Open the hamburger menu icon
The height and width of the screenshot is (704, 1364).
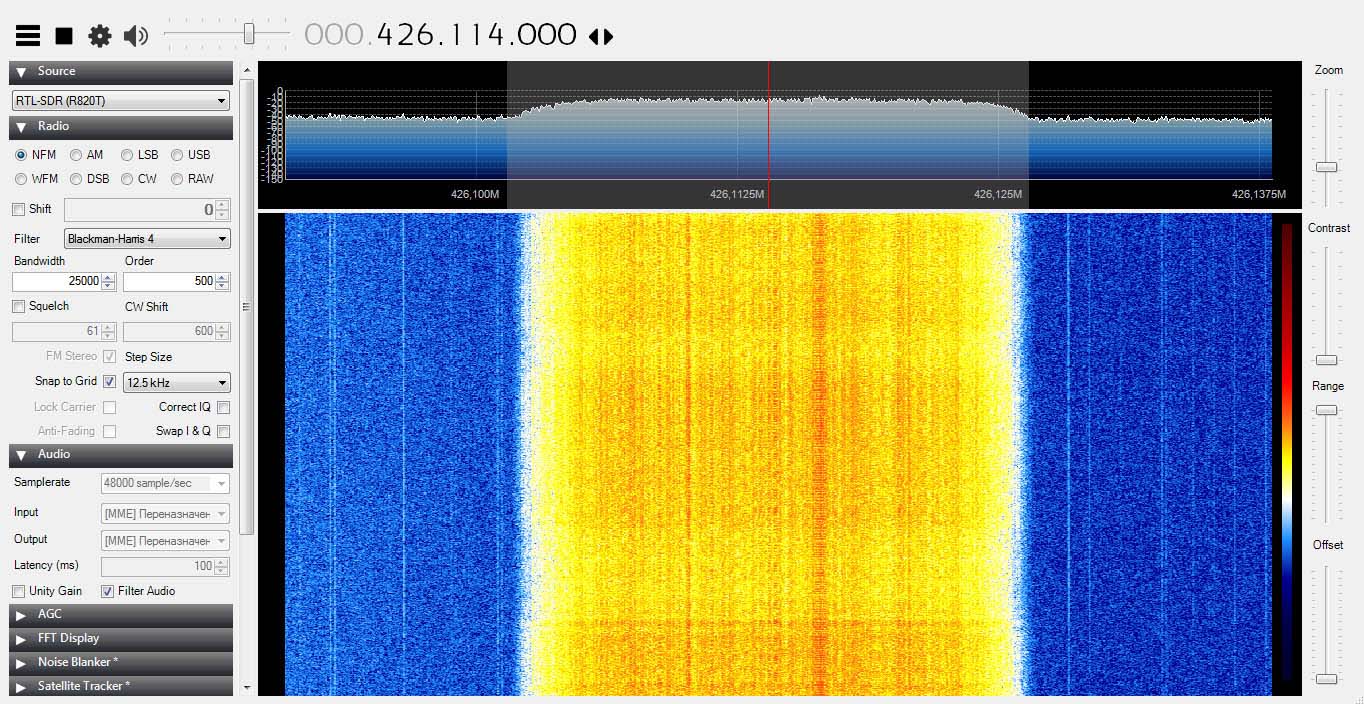(x=28, y=36)
